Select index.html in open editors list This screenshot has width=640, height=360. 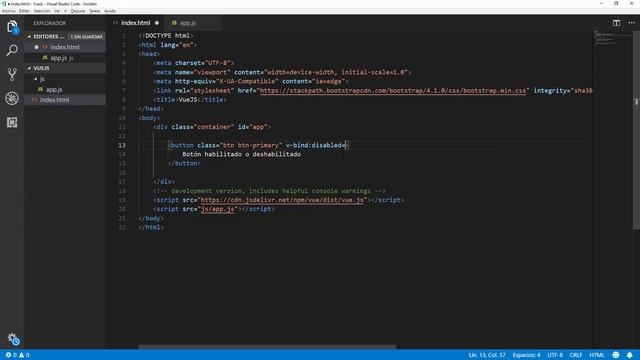coord(65,47)
